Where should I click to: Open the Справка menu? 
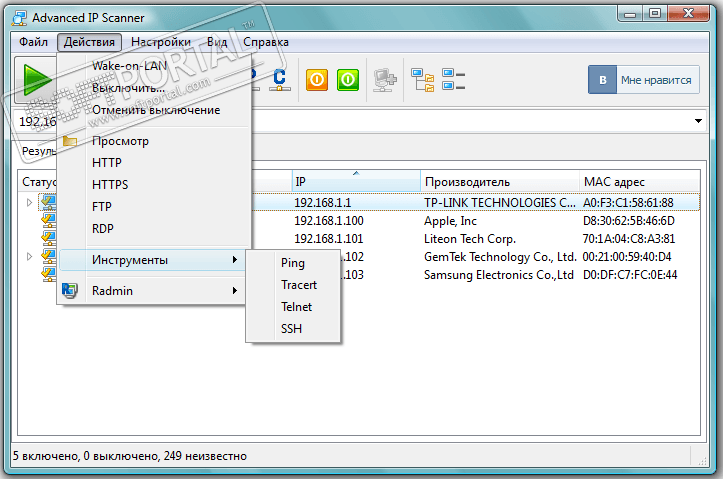pos(266,42)
